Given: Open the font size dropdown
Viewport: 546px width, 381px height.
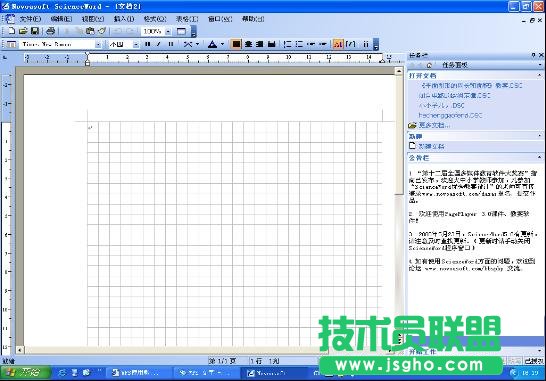Looking at the screenshot, I should (136, 45).
